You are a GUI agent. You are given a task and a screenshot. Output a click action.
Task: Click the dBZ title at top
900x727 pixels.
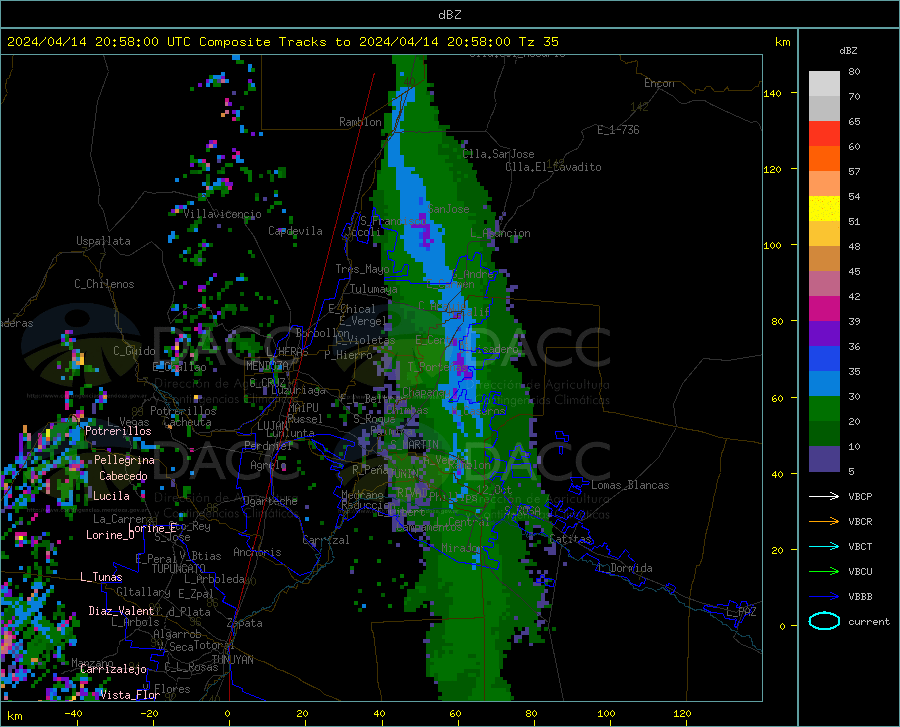[449, 15]
